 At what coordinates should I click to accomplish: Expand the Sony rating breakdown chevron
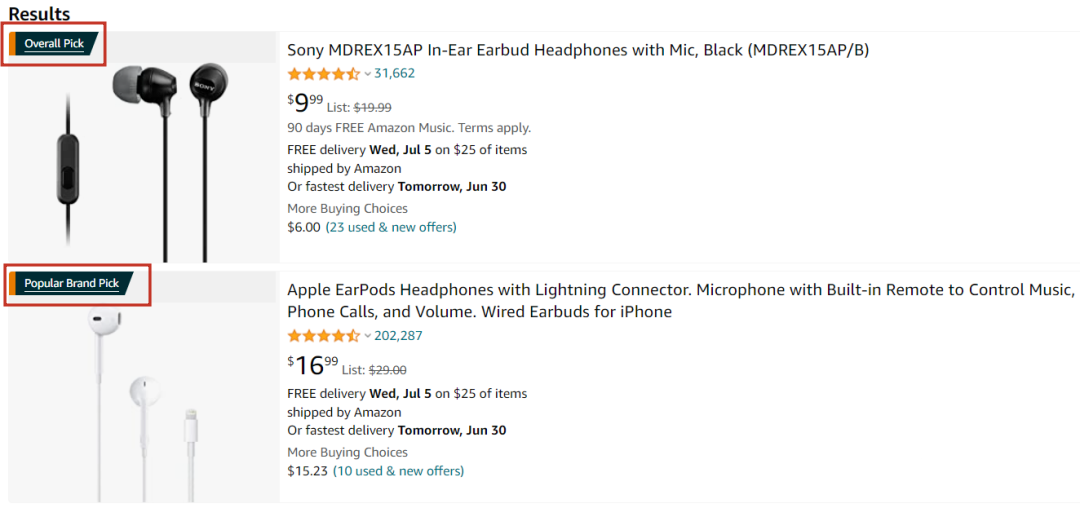(x=367, y=74)
